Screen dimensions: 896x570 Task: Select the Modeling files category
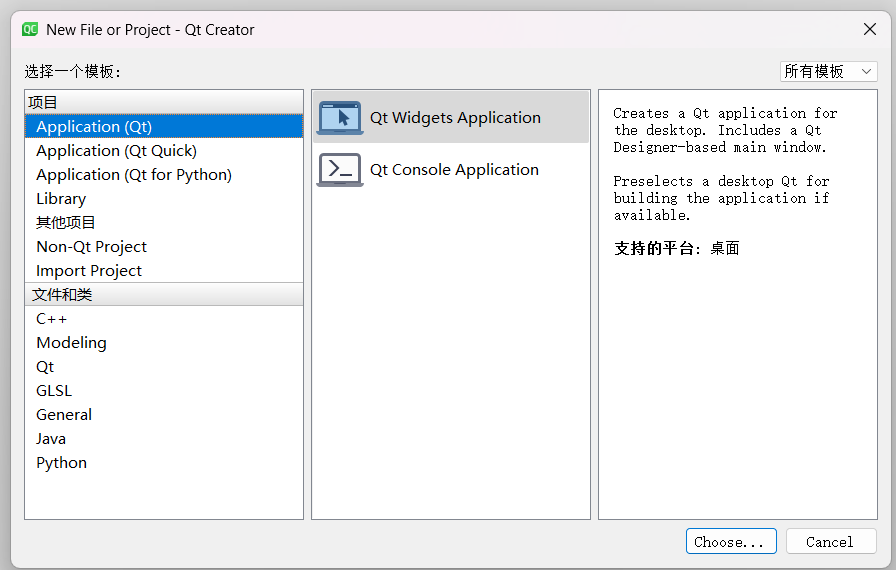coord(164,342)
